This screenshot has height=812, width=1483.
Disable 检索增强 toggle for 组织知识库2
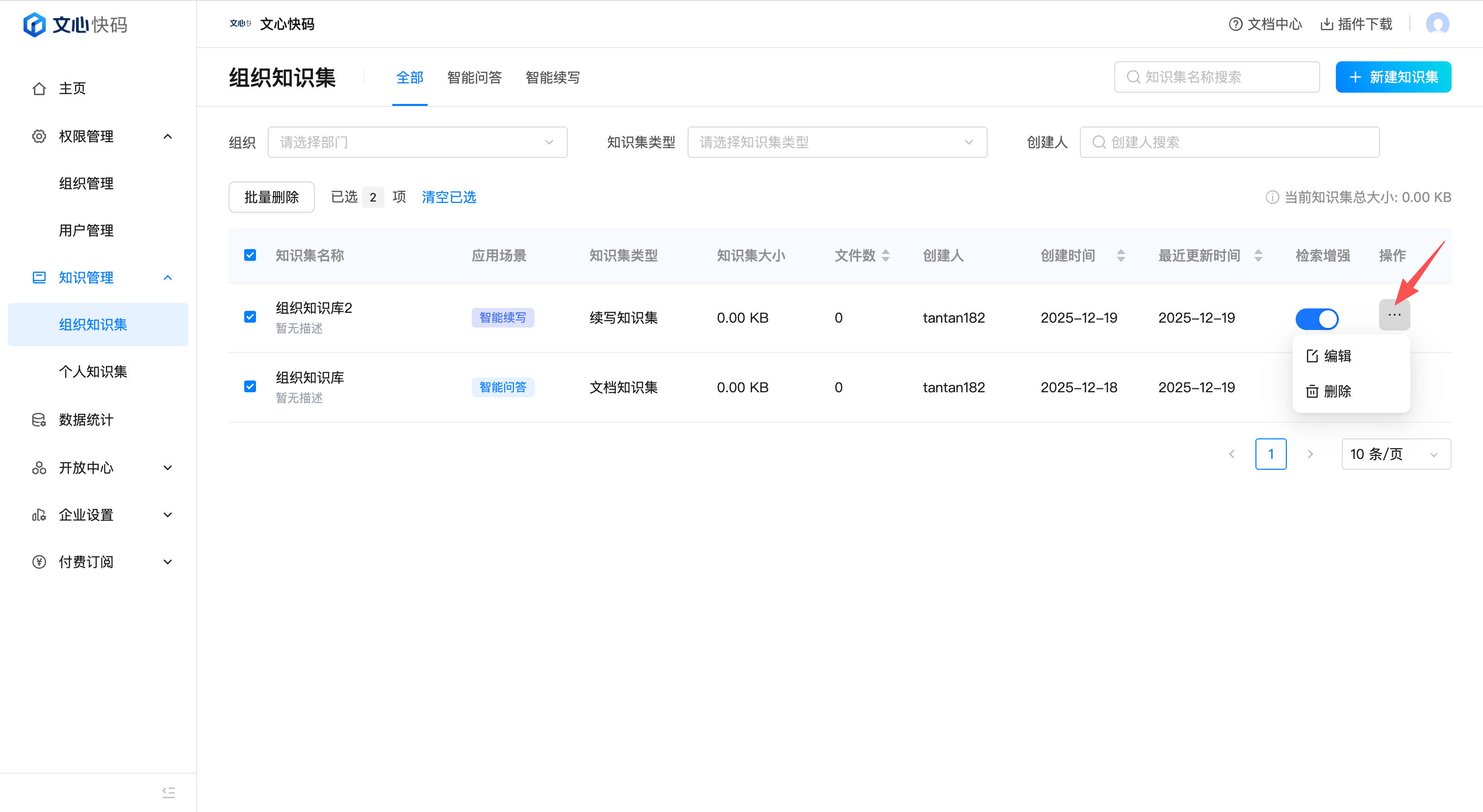[x=1317, y=318]
